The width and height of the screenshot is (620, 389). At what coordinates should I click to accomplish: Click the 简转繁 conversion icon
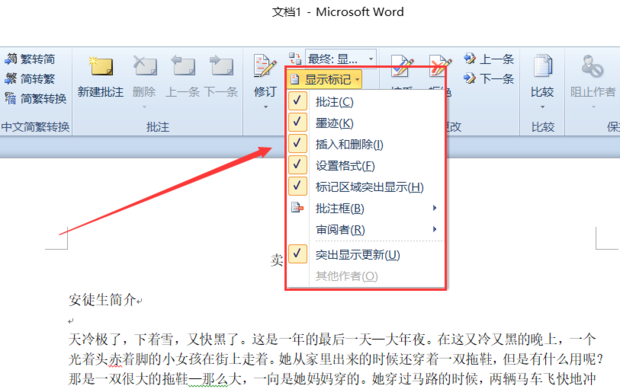tap(11, 79)
